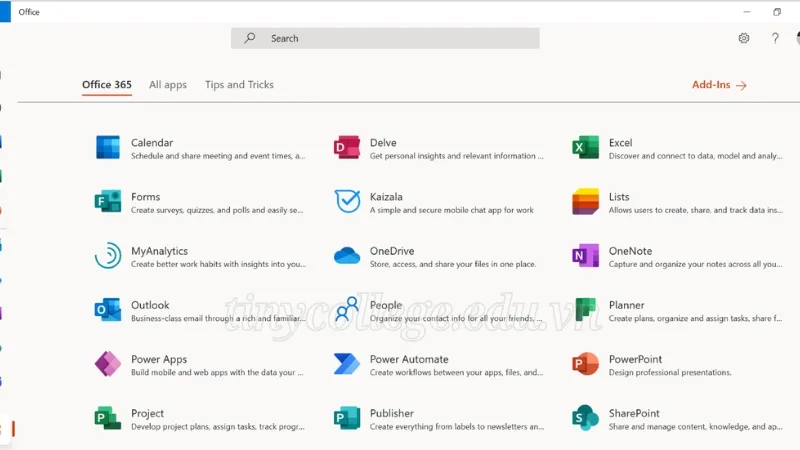Open the PowerPoint app icon

coord(585,364)
